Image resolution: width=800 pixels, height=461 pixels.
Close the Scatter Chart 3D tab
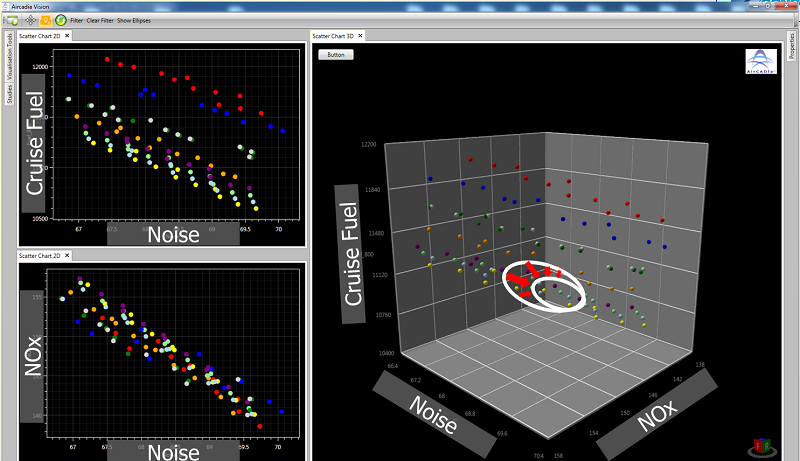click(362, 36)
